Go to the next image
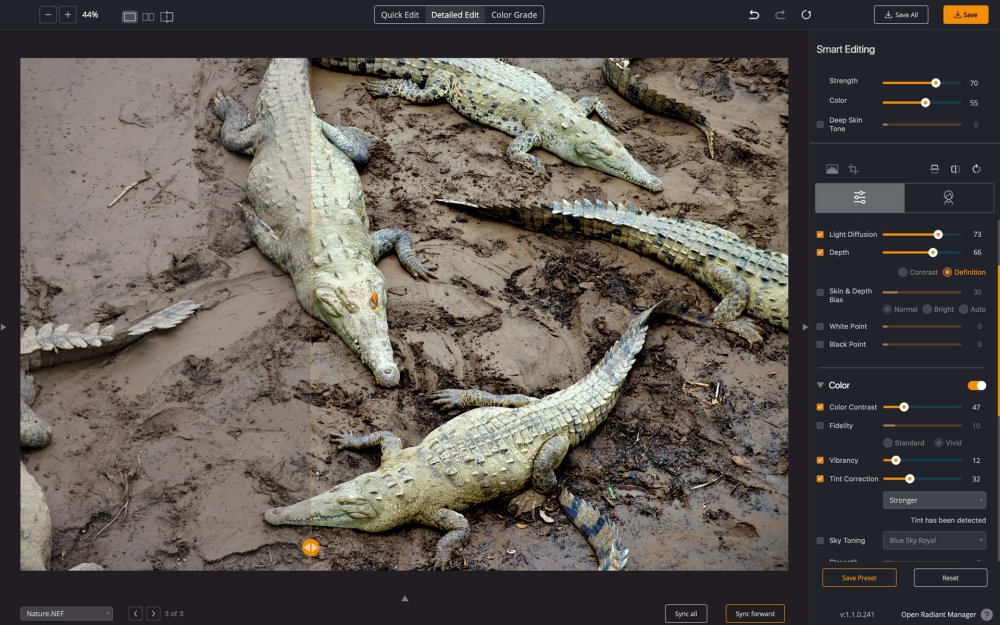The image size is (1000, 625). 153,614
